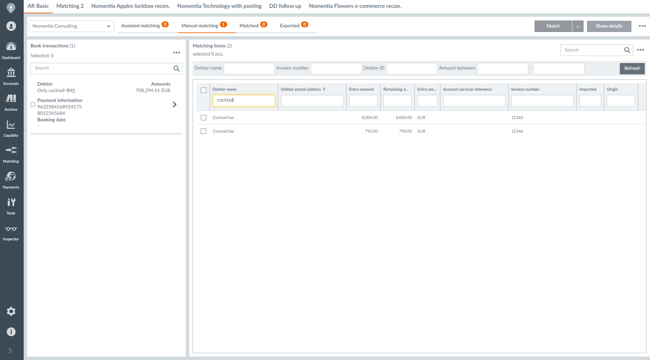The image size is (650, 360).
Task: Click payment reference 9632584268924175
Action: [59, 107]
